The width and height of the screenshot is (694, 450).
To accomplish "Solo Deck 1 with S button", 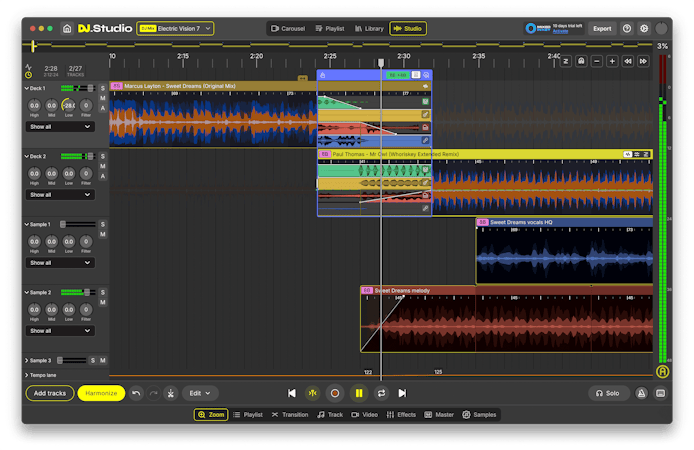I will tap(103, 88).
